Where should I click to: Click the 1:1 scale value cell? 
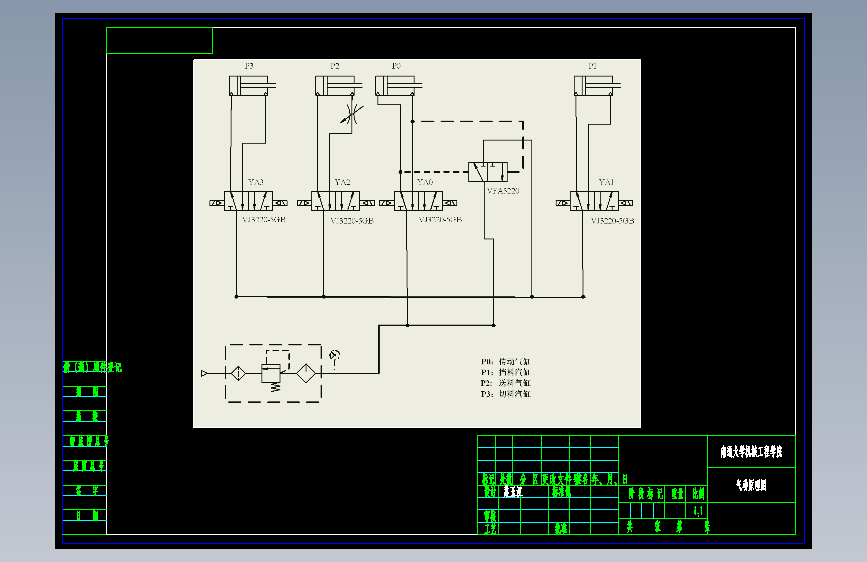pyautogui.click(x=698, y=511)
